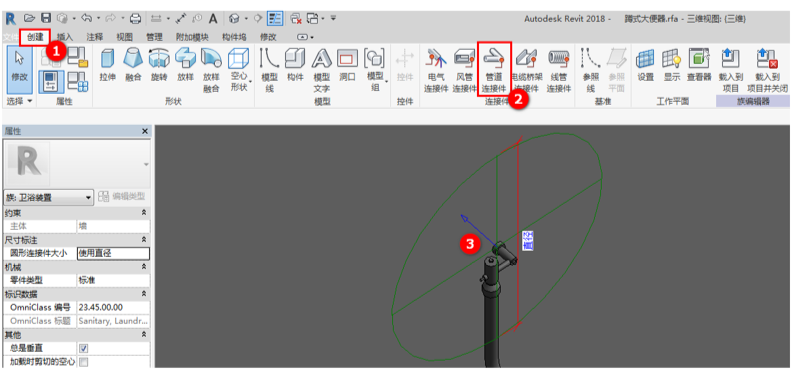This screenshot has width=796, height=380.
Task: Toggle thin lines icon in quick access
Action: (x=275, y=19)
